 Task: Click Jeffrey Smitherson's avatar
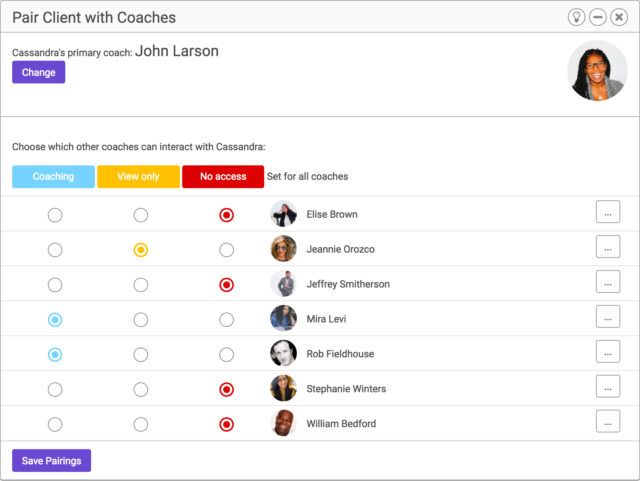(284, 284)
